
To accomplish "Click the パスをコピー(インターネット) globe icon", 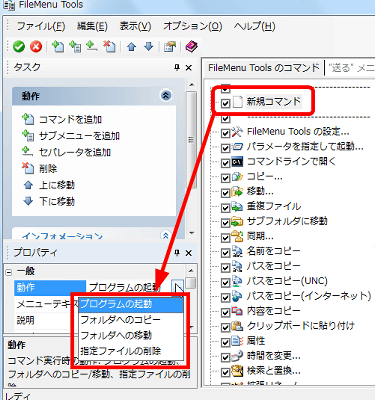I will (x=237, y=296).
